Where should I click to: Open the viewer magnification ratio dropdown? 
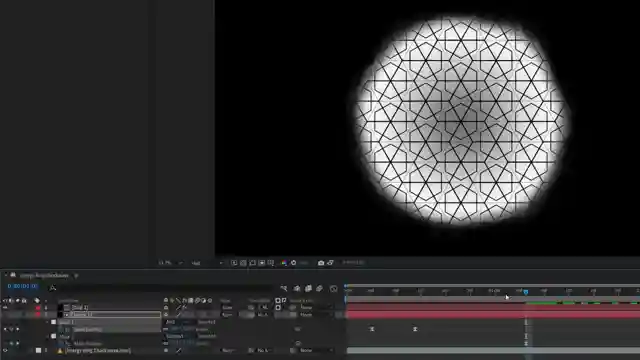coord(171,263)
